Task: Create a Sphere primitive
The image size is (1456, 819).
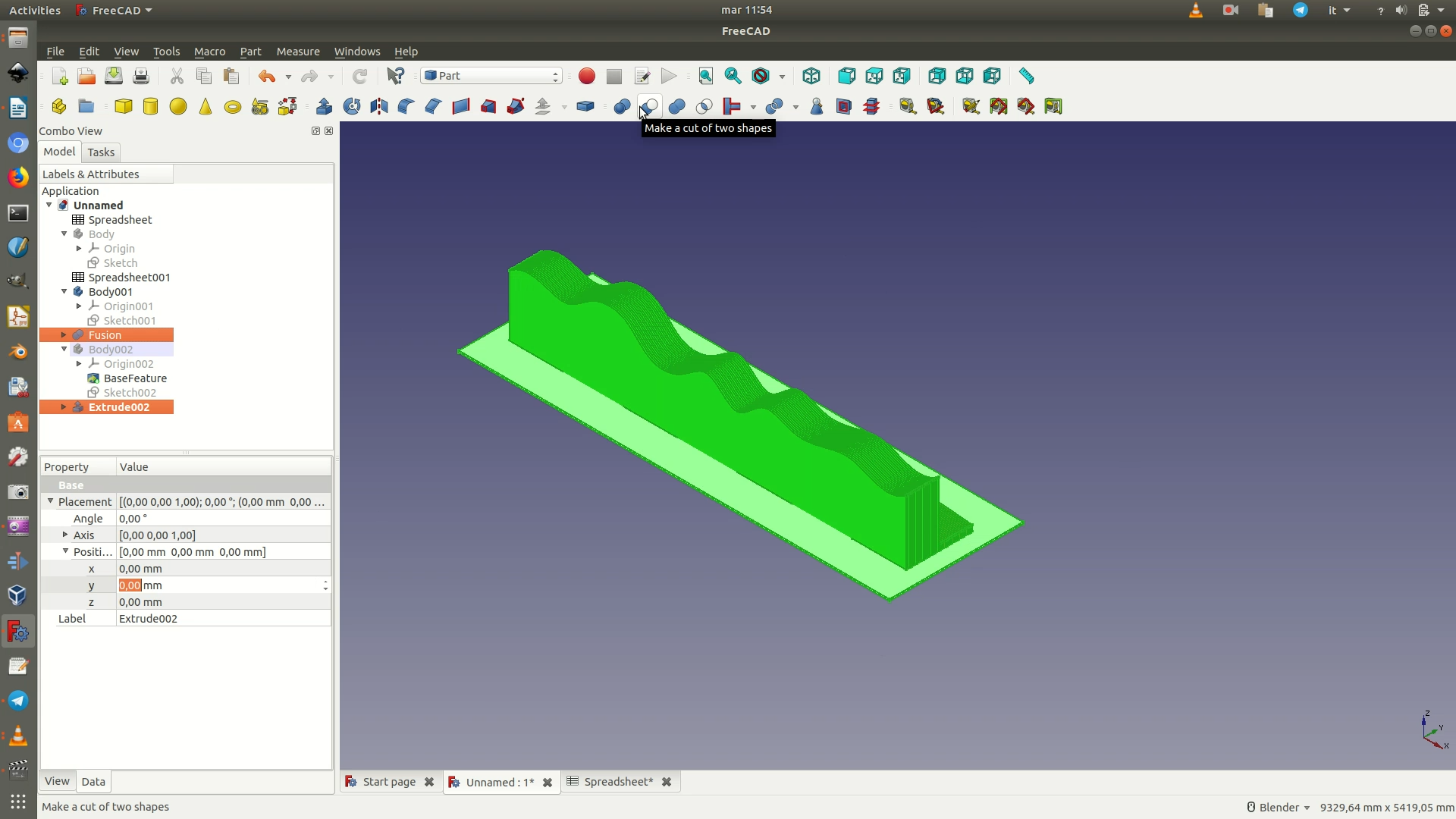Action: tap(178, 107)
